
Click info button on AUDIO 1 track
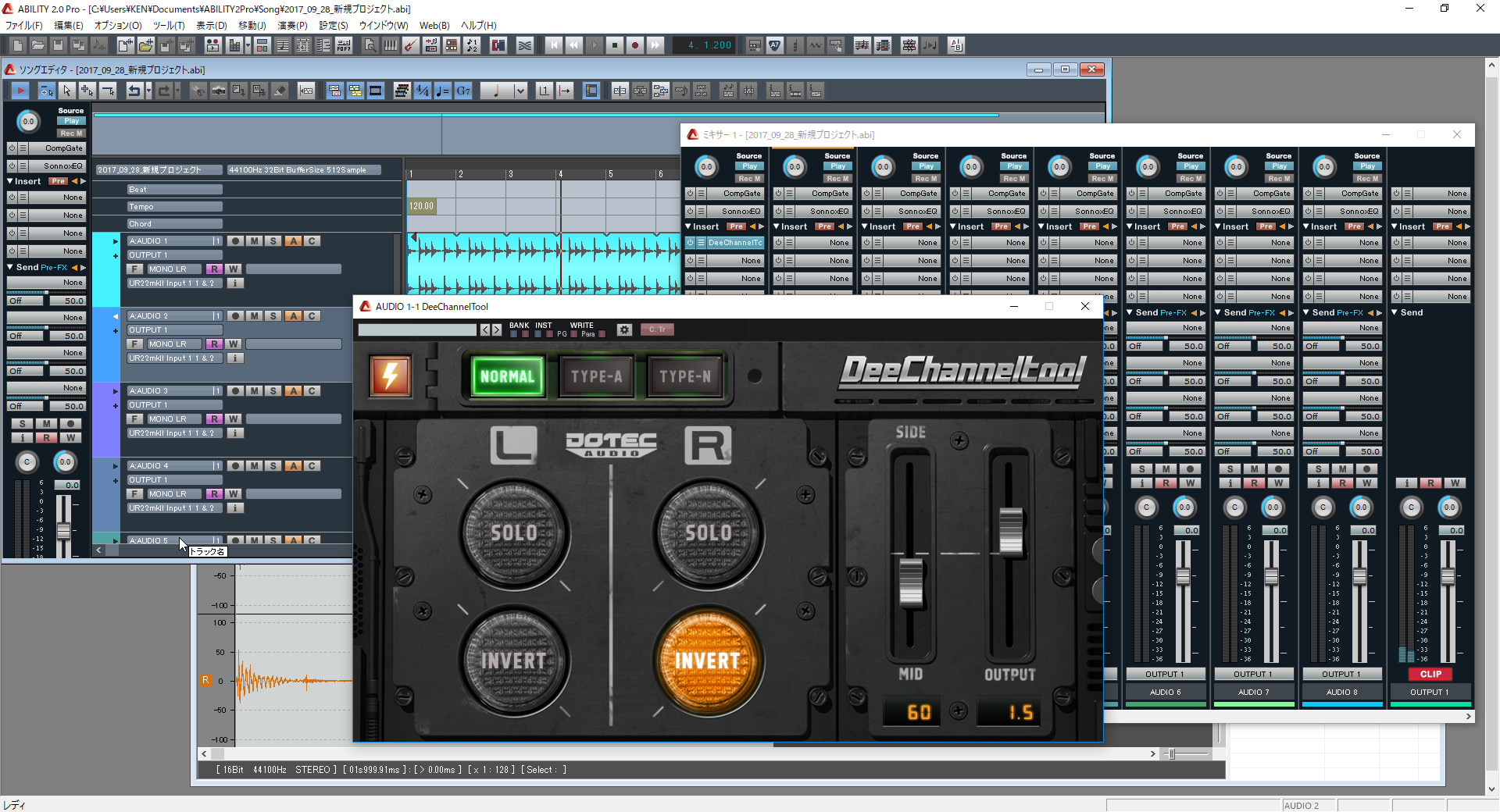pyautogui.click(x=235, y=283)
